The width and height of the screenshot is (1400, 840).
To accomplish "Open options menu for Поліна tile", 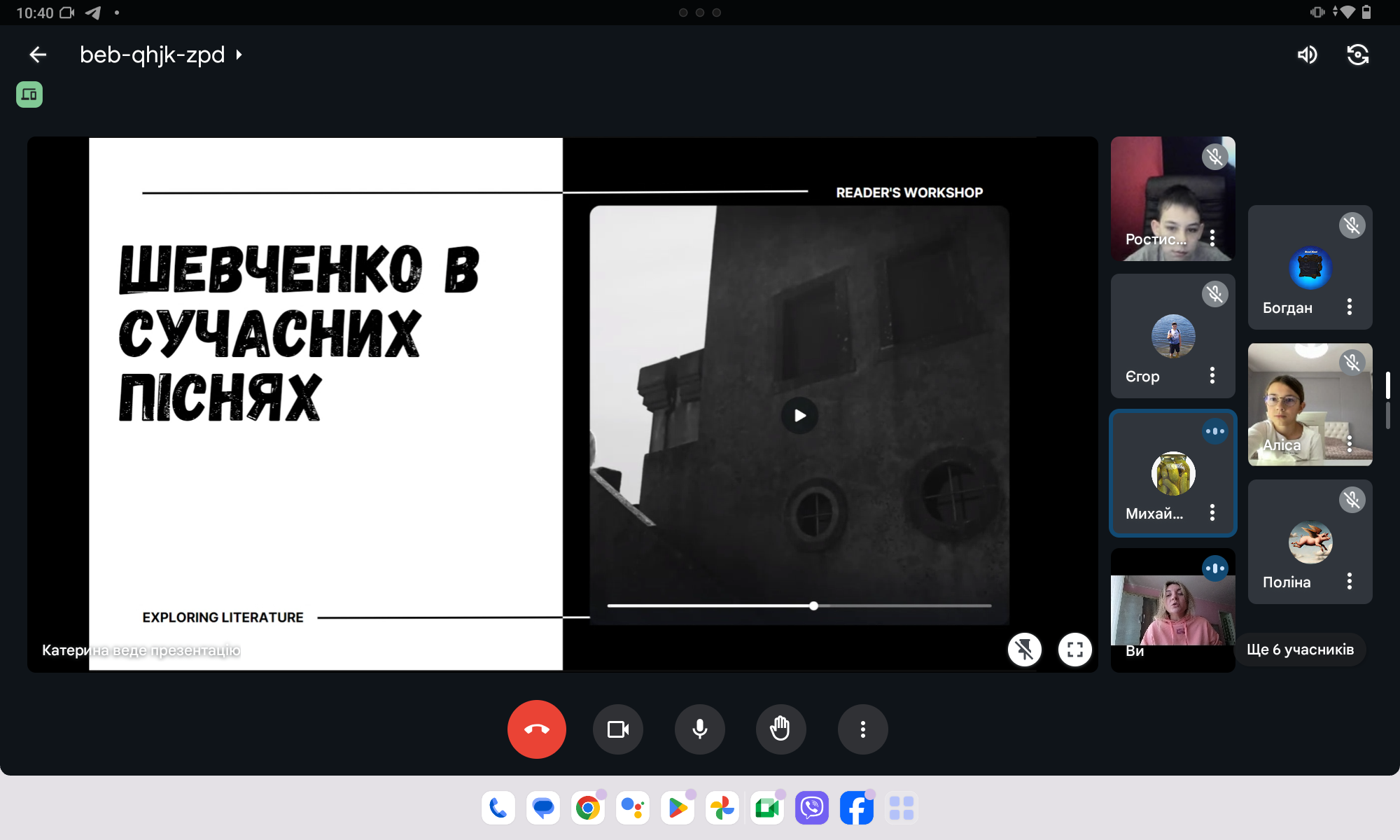I will [1350, 581].
